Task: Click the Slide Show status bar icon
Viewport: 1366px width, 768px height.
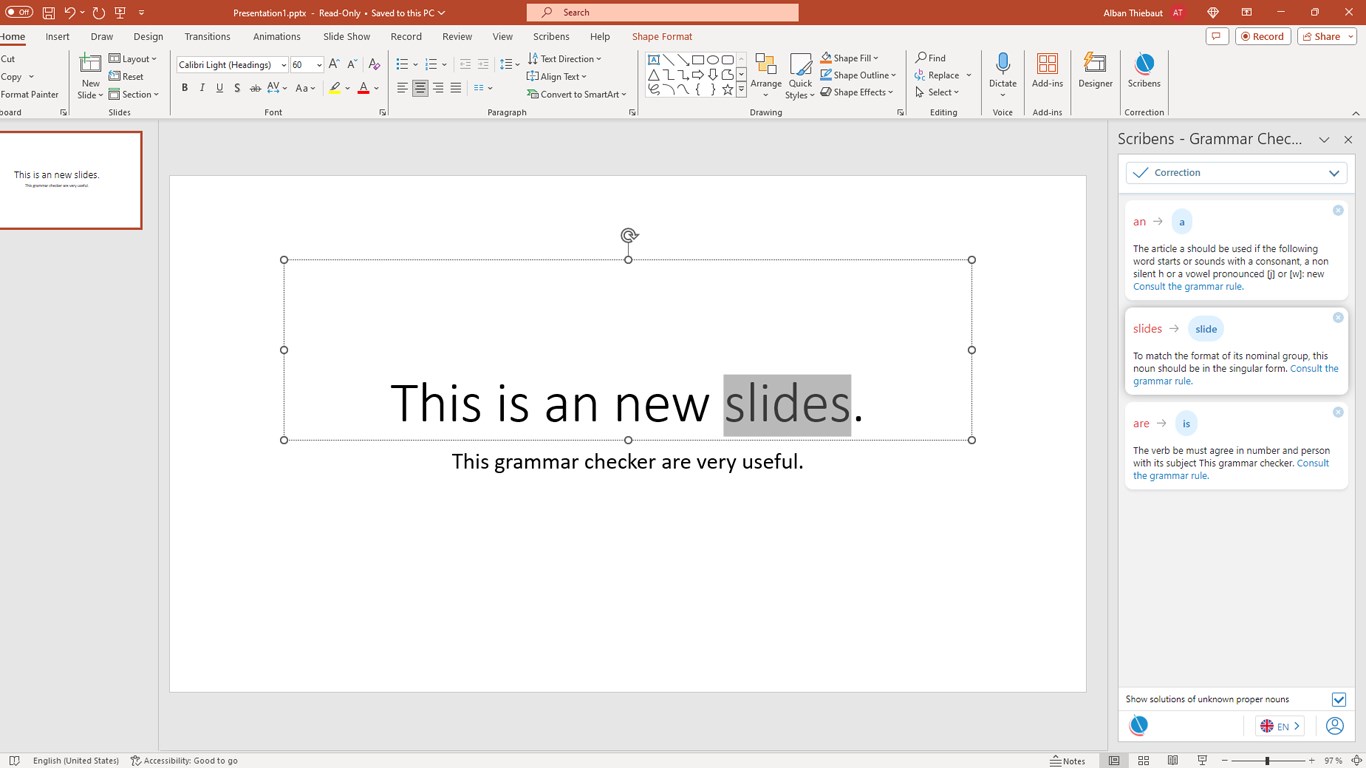Action: pos(1202,761)
